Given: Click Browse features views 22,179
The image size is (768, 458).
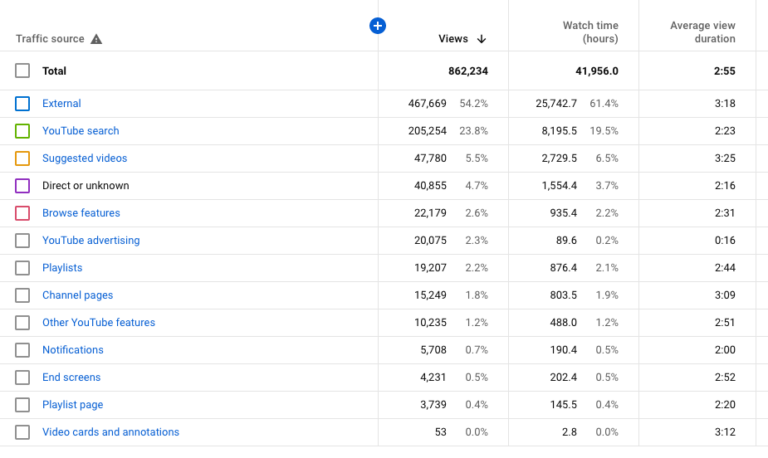Looking at the screenshot, I should [x=430, y=213].
